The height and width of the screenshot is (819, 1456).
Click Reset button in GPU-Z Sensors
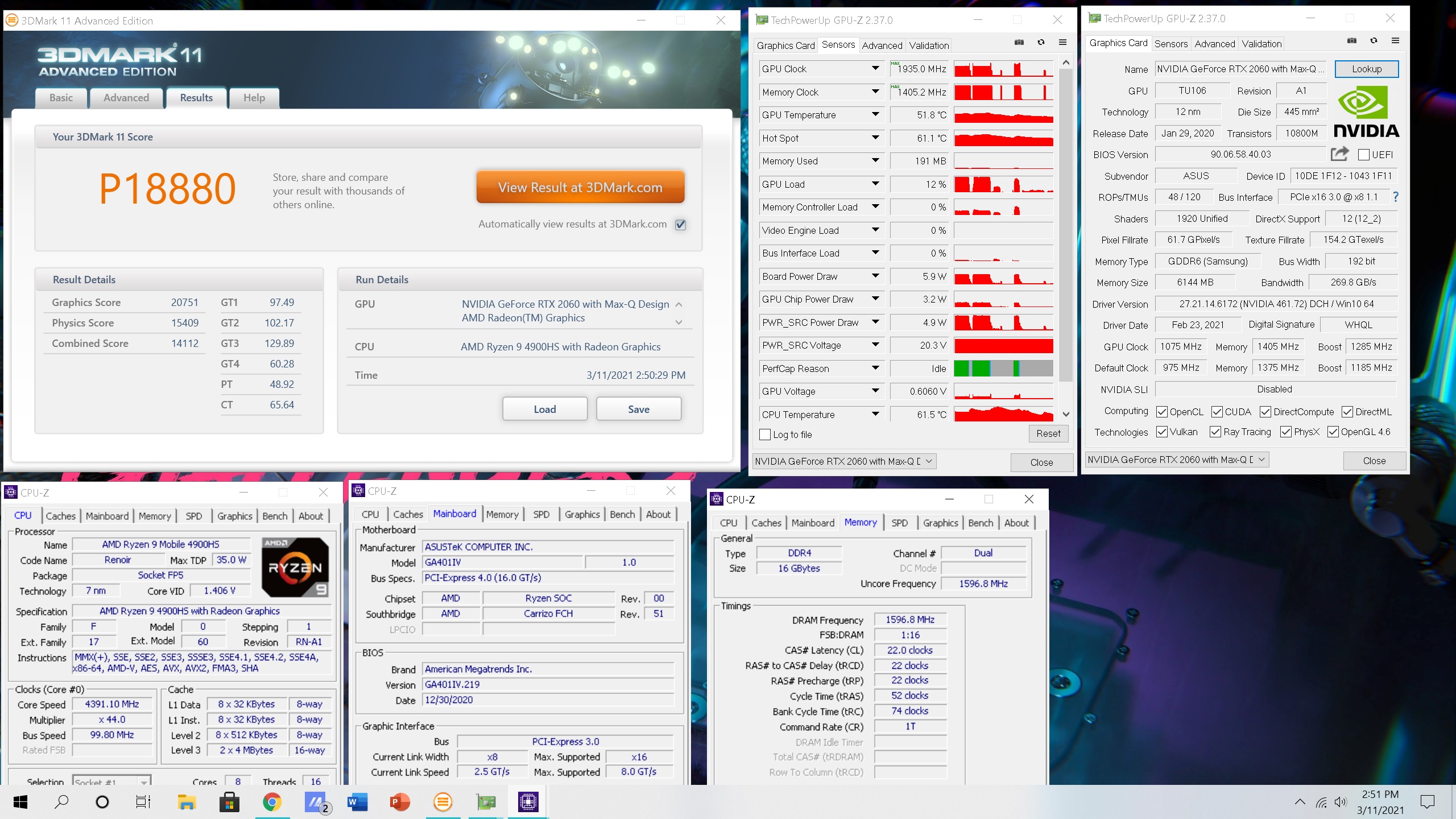1048,433
